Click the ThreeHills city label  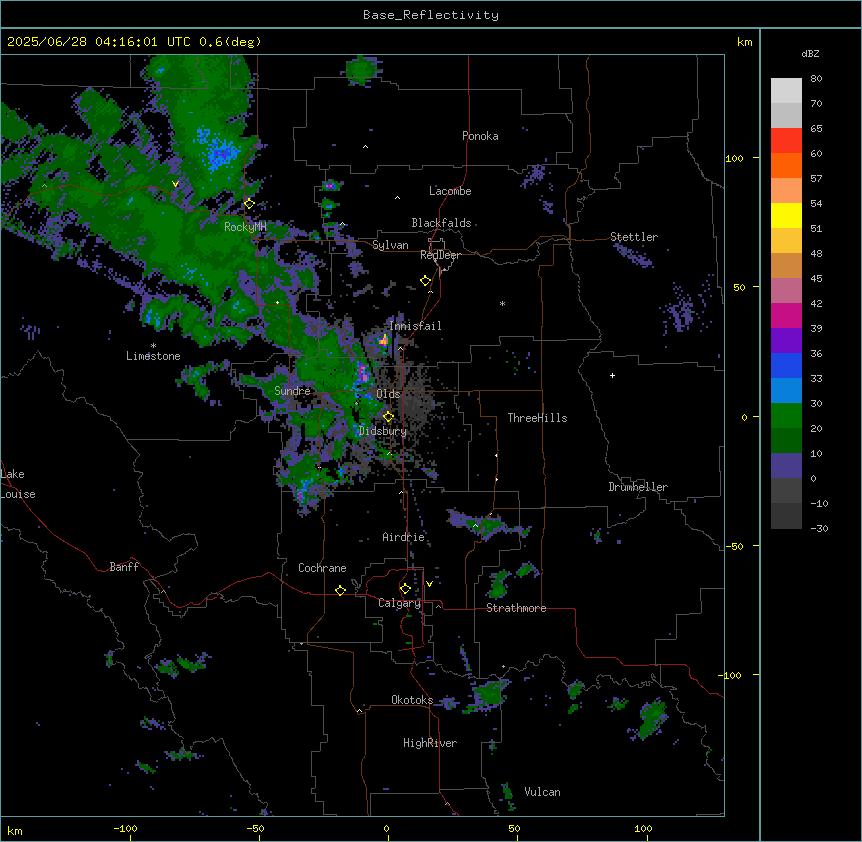pos(537,418)
